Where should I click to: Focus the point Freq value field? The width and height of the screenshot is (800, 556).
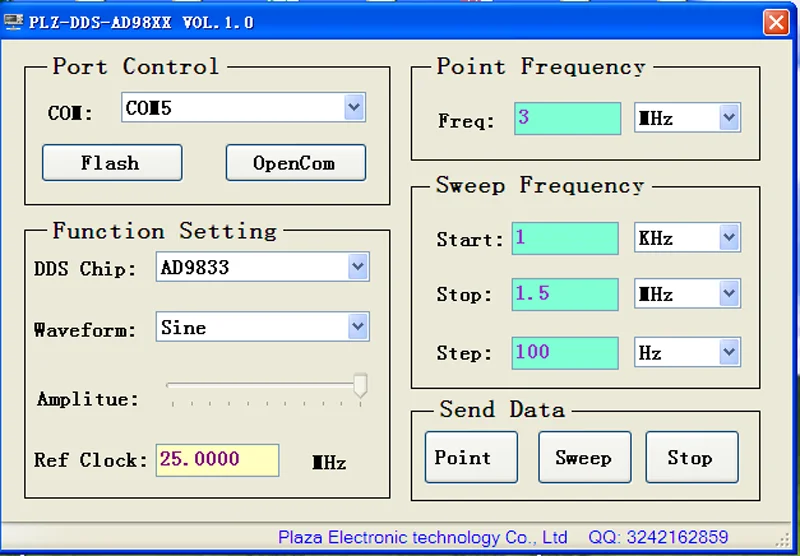coord(566,118)
